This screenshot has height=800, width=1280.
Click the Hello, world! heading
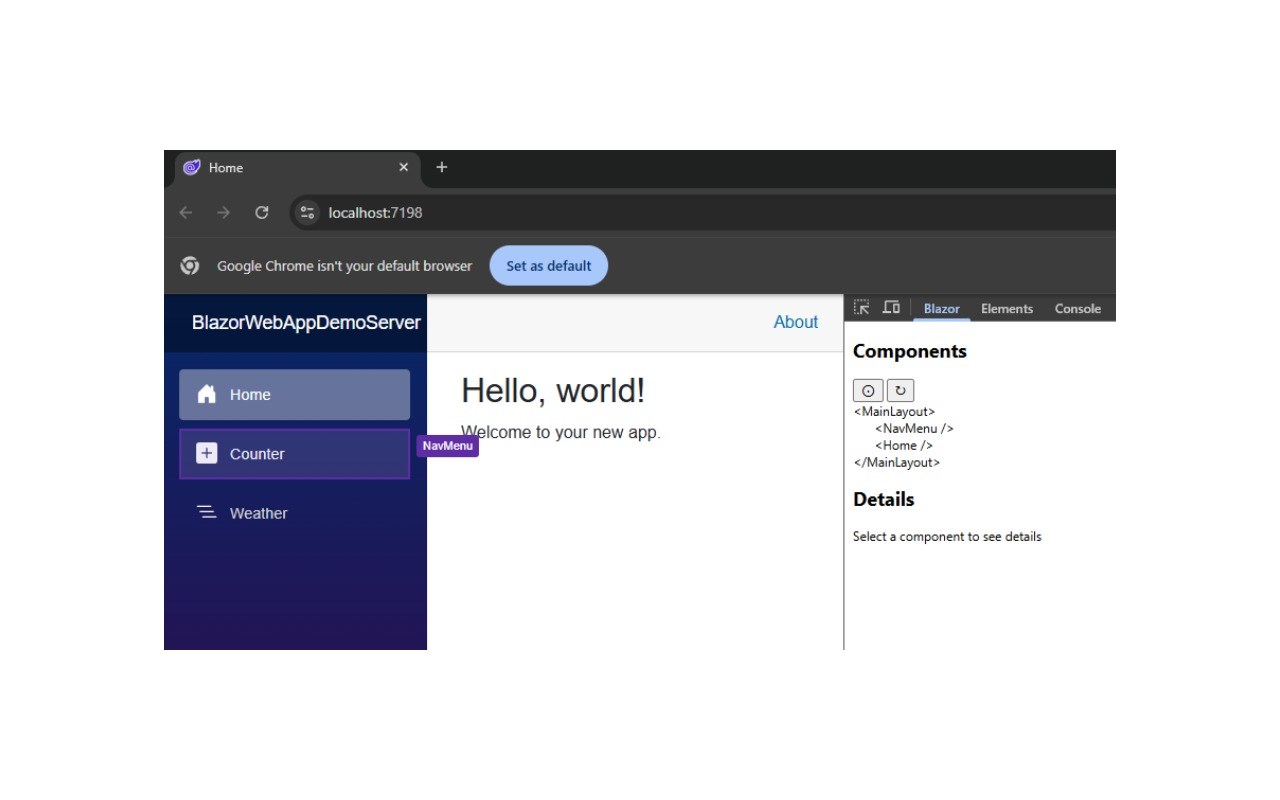coord(553,391)
